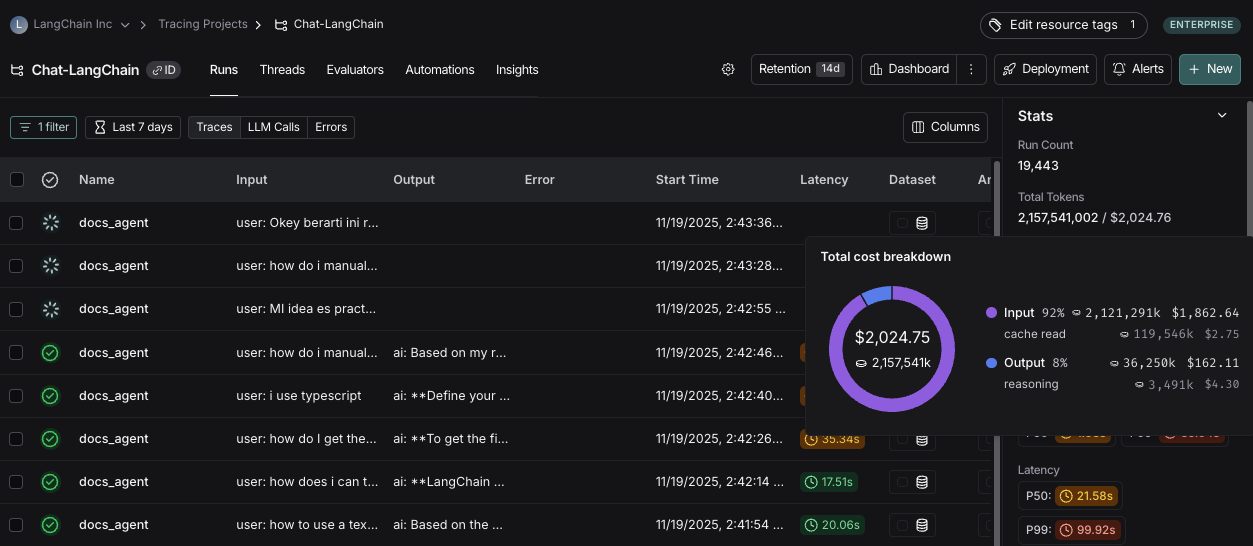Click the LangChain Inc organization avatar
Screen dimensions: 1253x546
pyautogui.click(x=19, y=24)
